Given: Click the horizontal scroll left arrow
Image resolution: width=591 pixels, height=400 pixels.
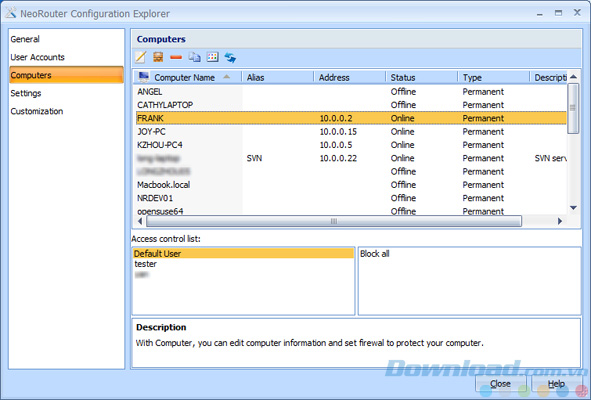Looking at the screenshot, I should click(x=140, y=221).
